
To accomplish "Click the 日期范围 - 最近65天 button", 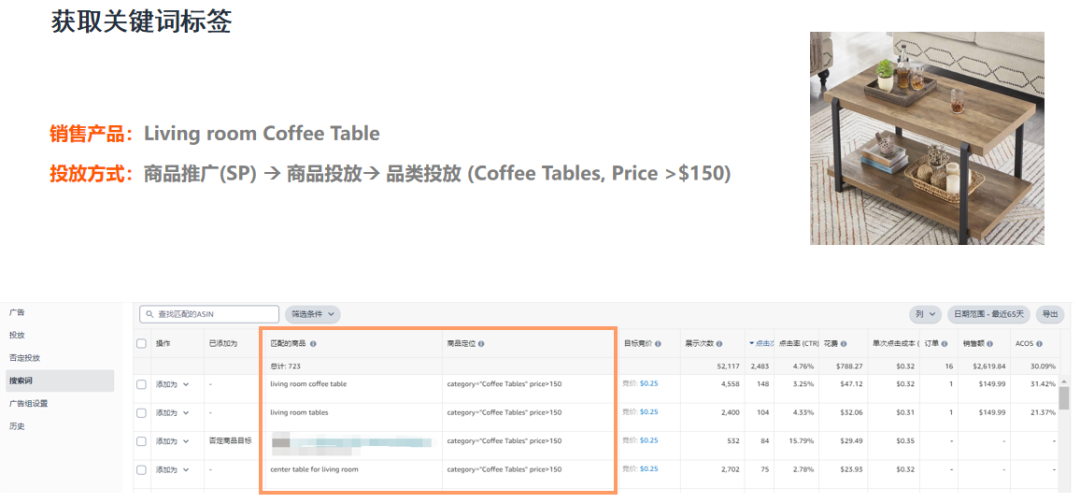I will click(x=988, y=314).
